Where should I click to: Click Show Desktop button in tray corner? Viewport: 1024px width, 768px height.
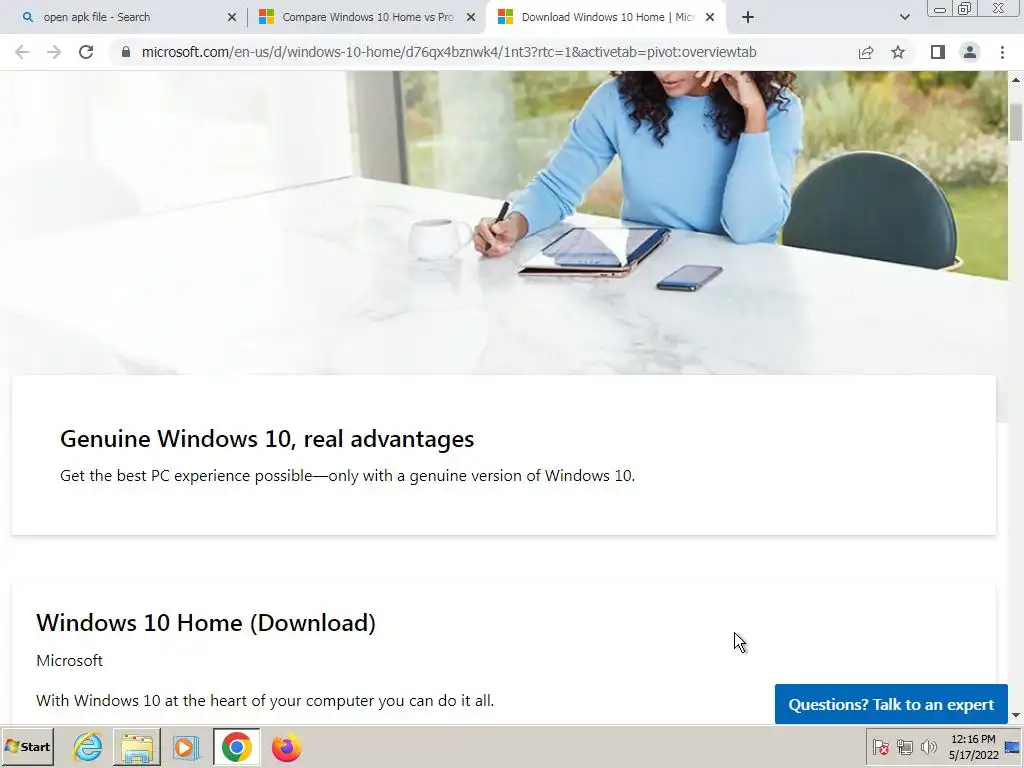(x=1014, y=747)
